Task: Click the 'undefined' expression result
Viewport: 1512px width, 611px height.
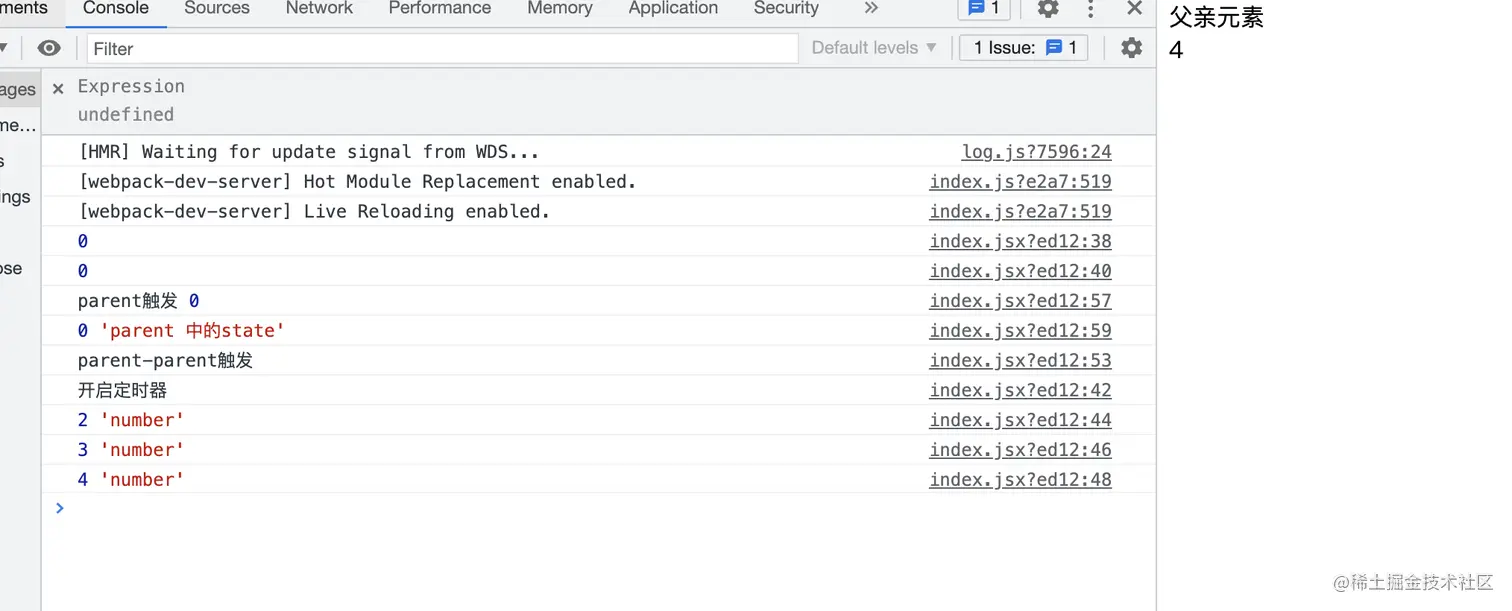Action: 126,115
